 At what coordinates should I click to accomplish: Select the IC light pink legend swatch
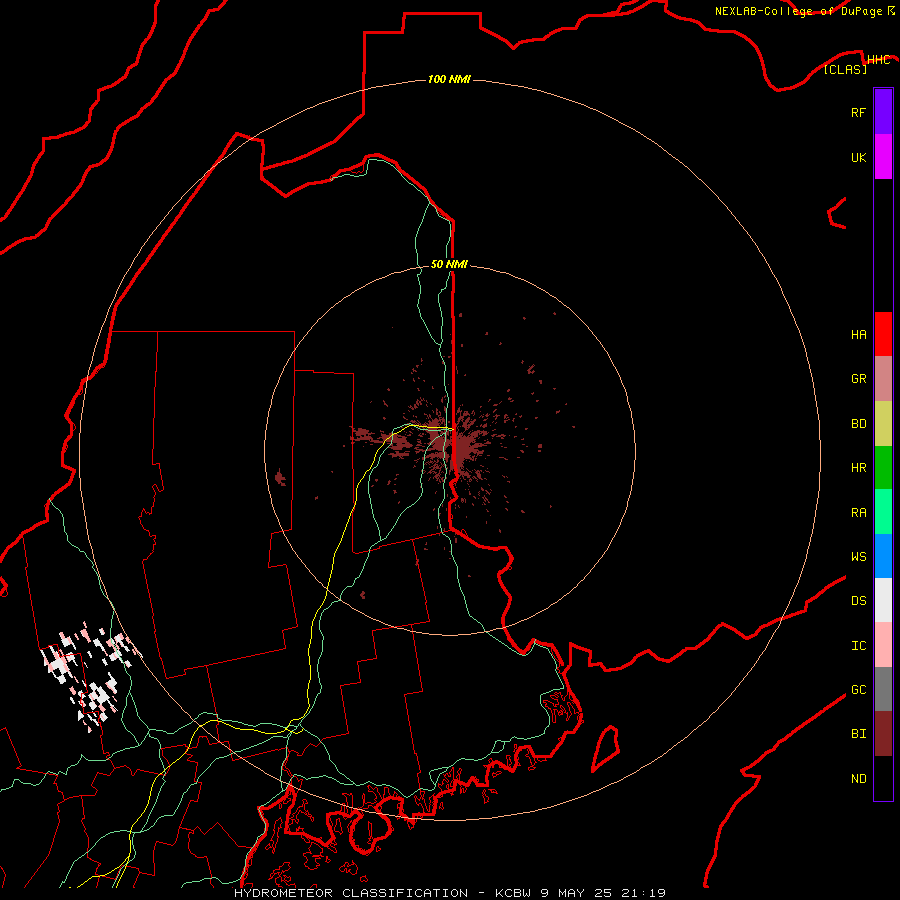coord(883,645)
